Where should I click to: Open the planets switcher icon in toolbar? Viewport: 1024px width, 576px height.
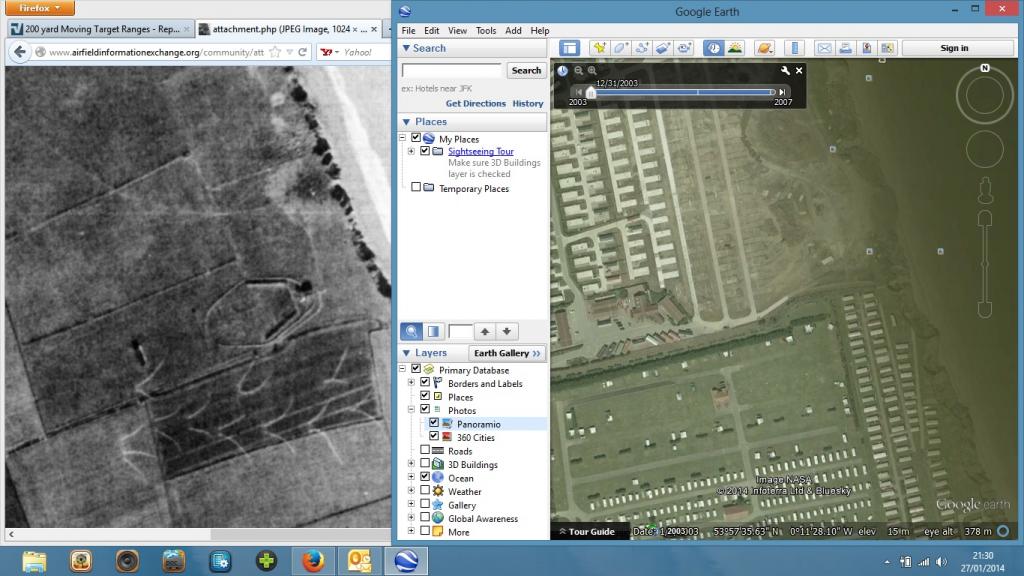[x=764, y=48]
